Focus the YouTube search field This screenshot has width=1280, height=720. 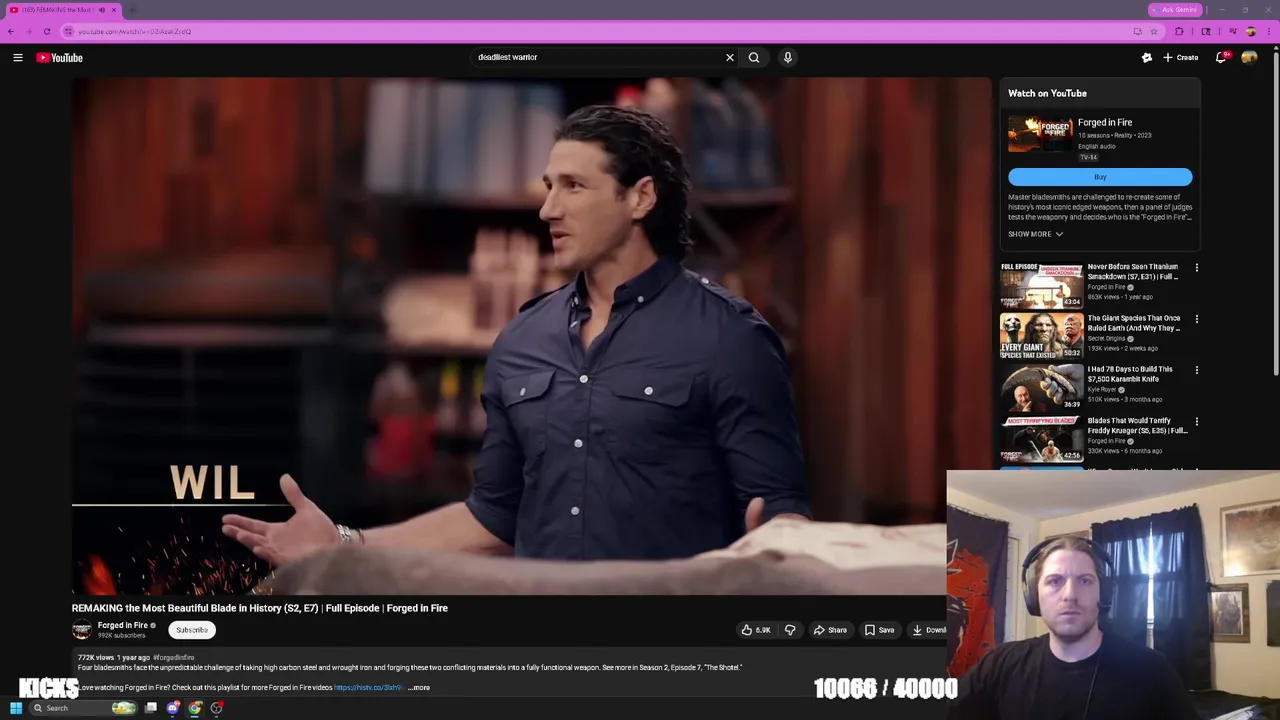[x=598, y=58]
